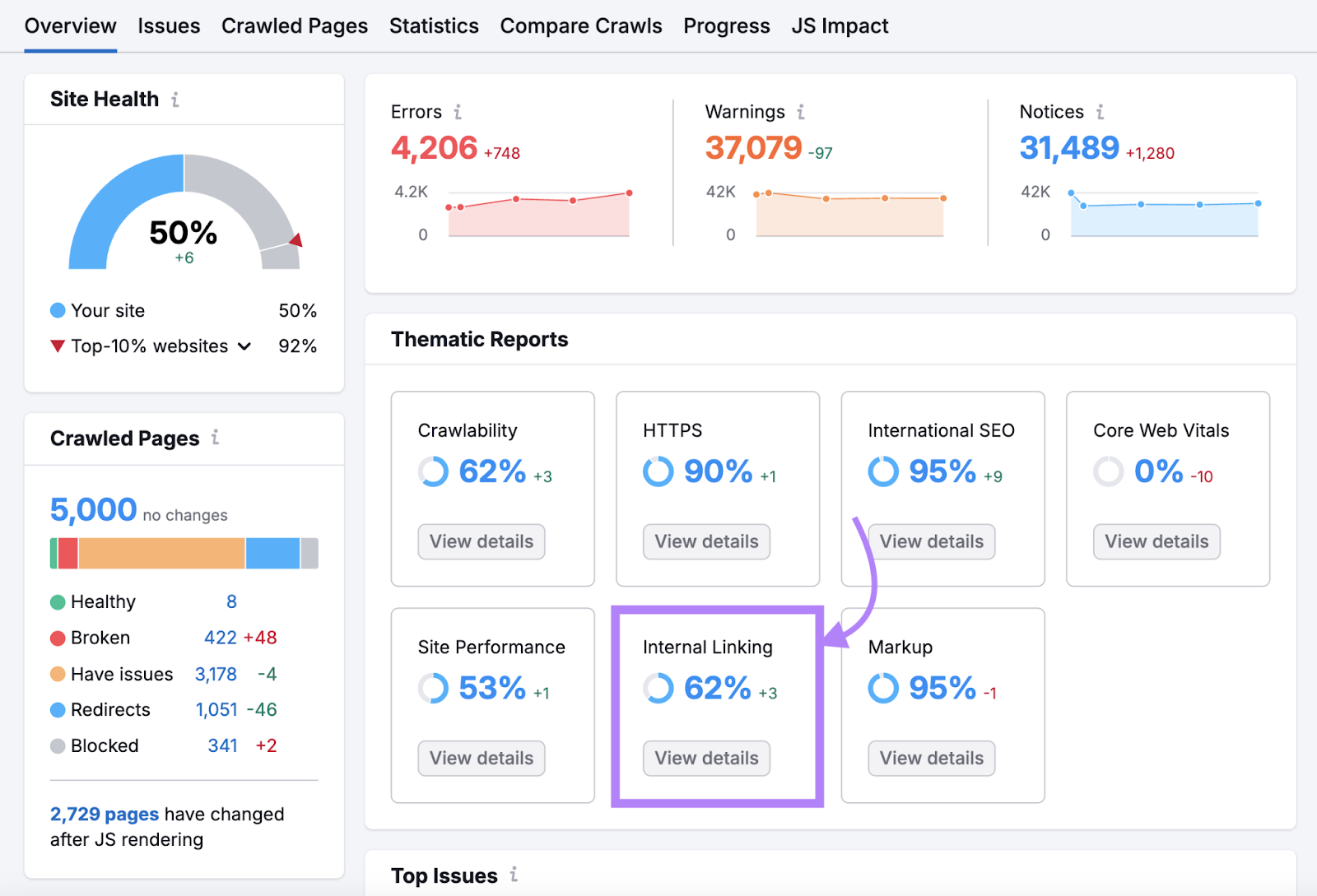The height and width of the screenshot is (896, 1317).
Task: Click the blue Your site legend dot
Action: click(58, 310)
